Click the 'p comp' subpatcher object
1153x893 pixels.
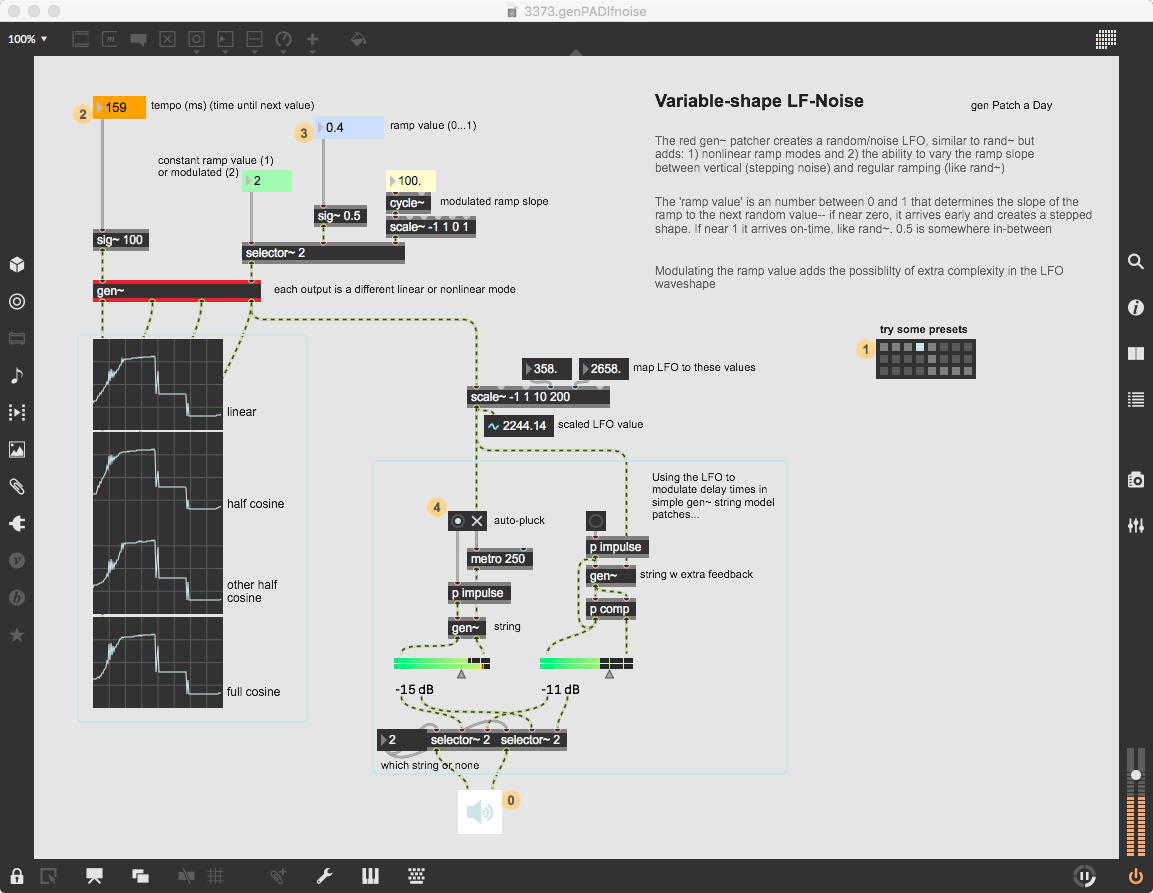pyautogui.click(x=610, y=609)
